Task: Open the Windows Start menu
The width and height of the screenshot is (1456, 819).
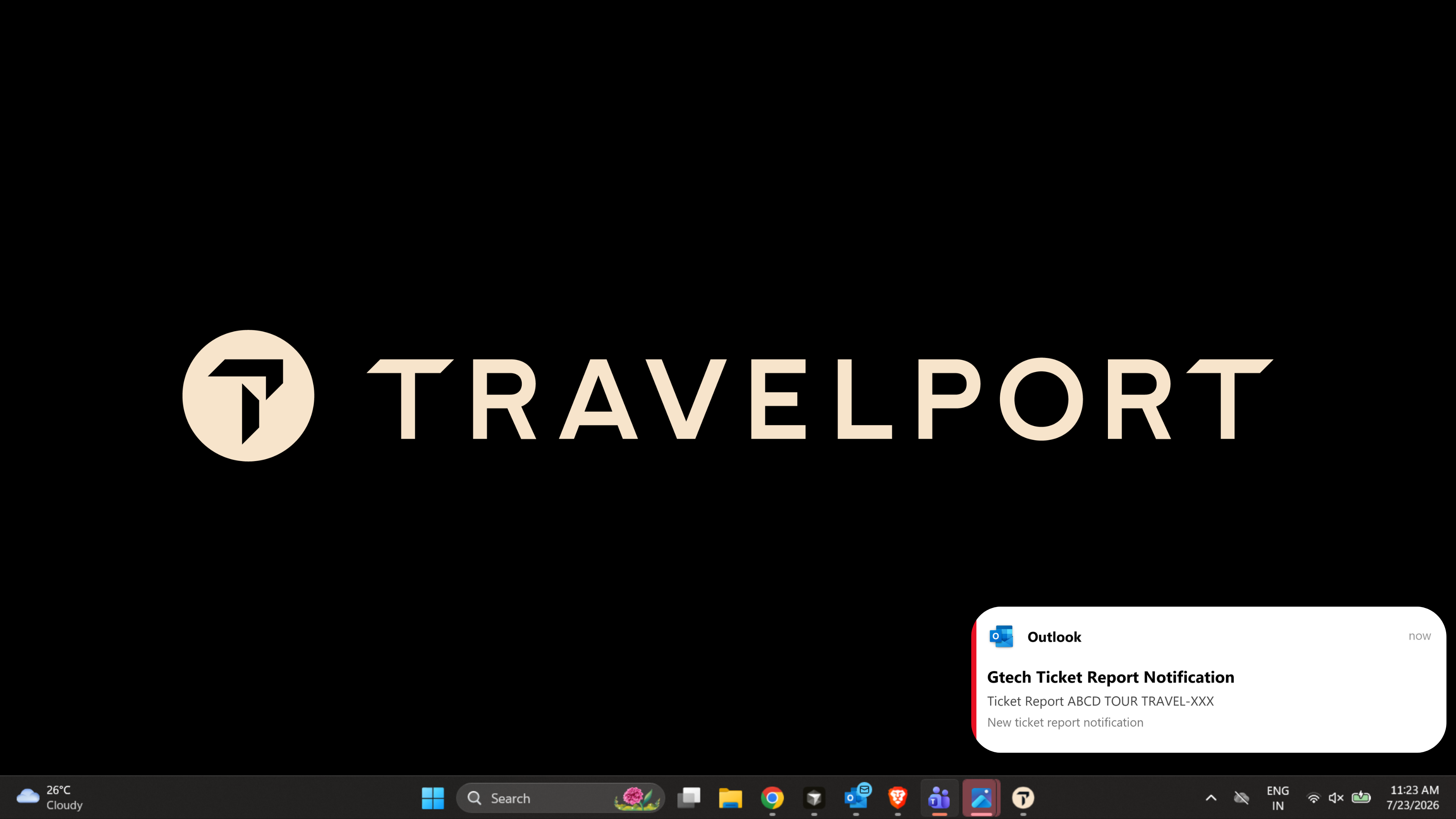Action: coord(433,798)
